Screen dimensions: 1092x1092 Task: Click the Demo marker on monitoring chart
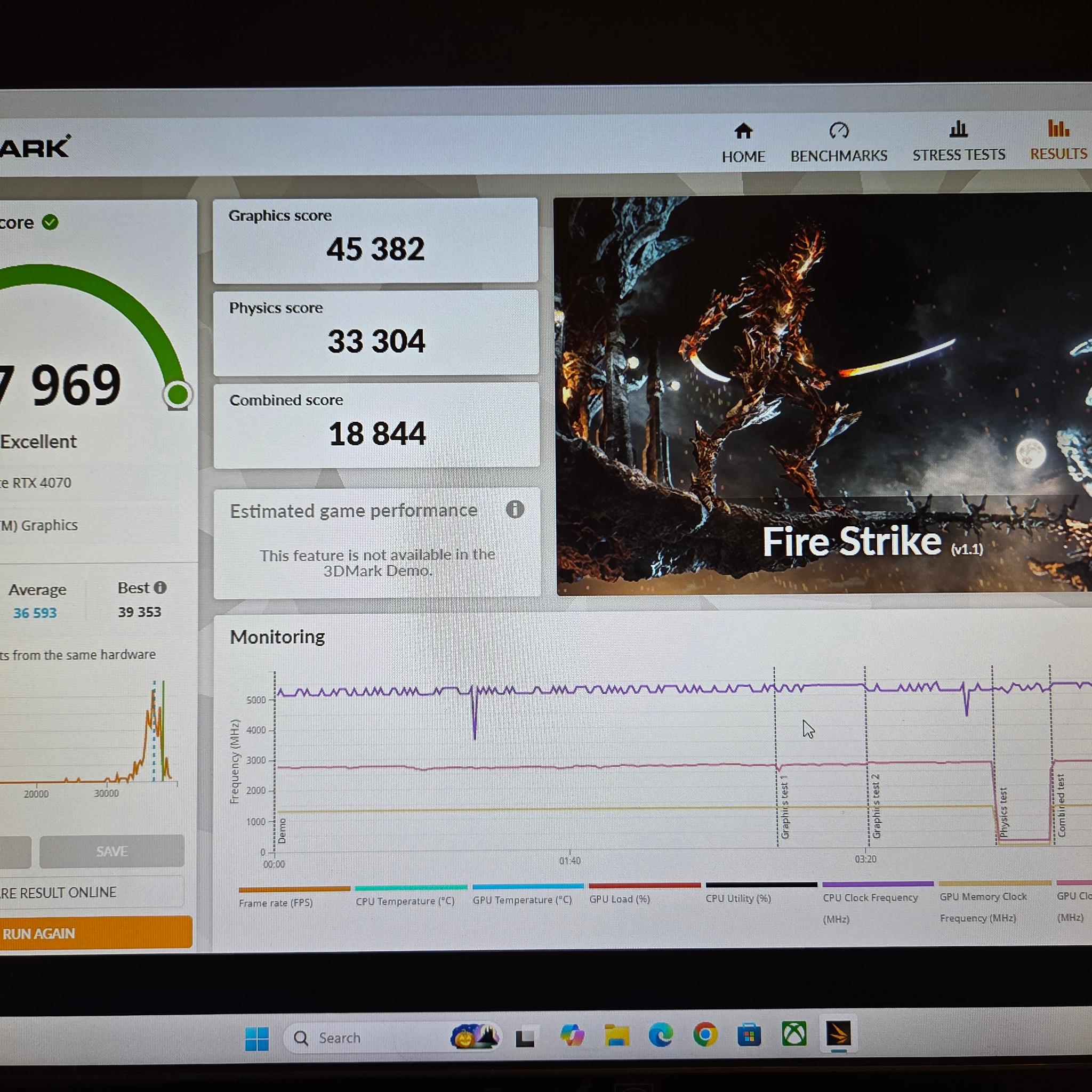(x=283, y=831)
